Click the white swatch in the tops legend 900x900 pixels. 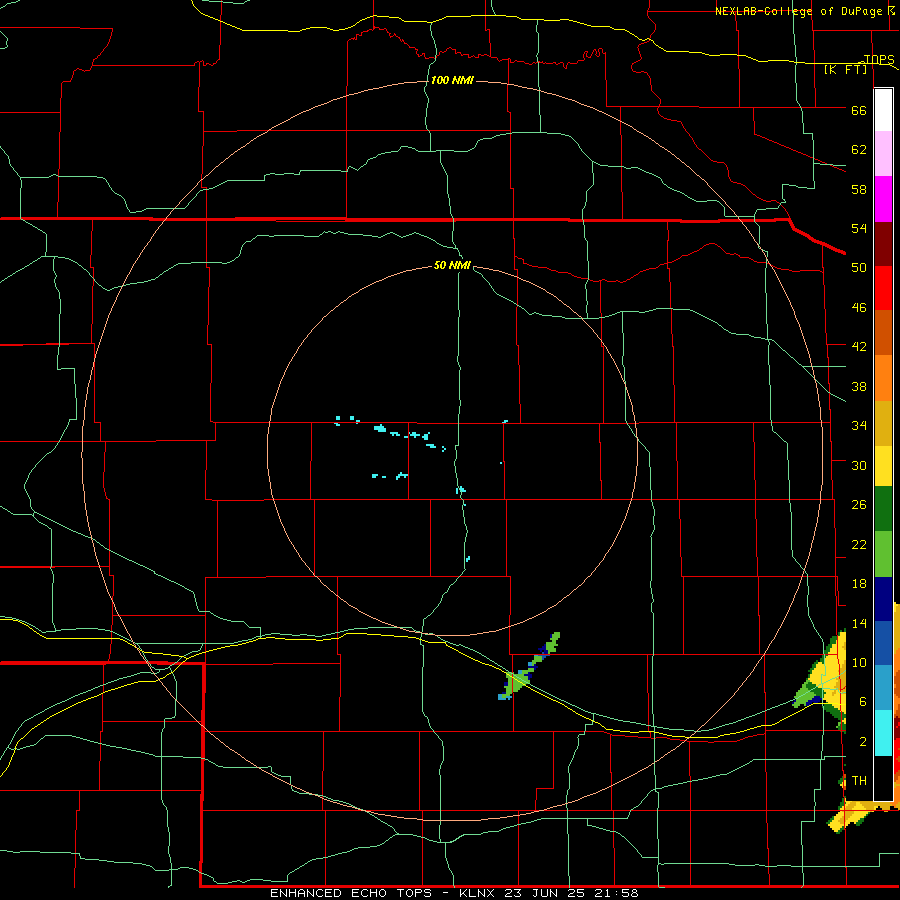(883, 110)
